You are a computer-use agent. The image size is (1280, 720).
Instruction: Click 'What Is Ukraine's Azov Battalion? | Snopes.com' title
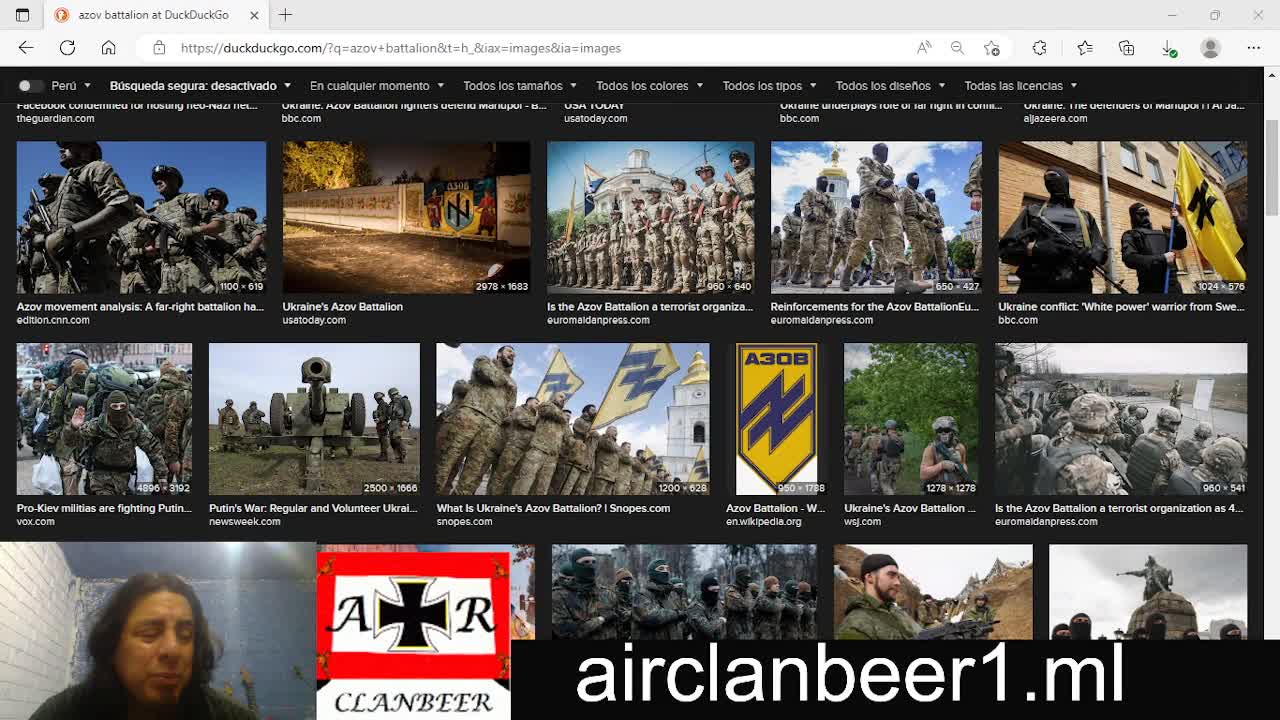point(553,508)
